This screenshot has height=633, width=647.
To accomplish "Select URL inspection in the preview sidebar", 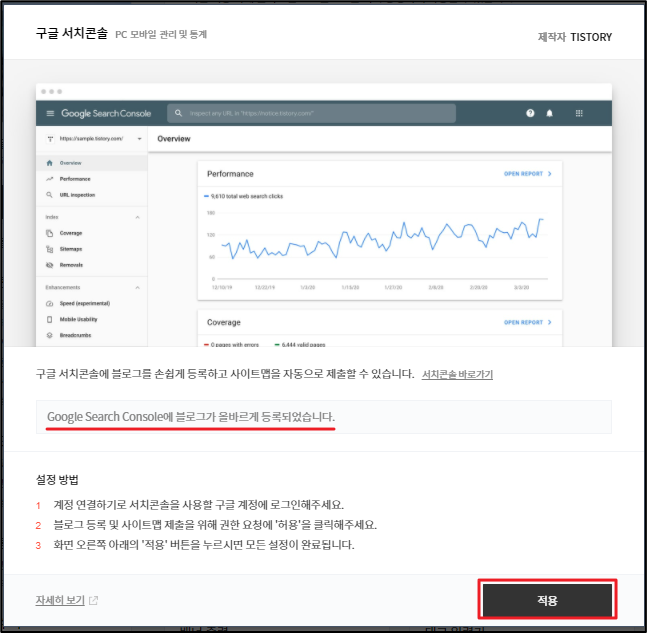I will click(x=92, y=195).
